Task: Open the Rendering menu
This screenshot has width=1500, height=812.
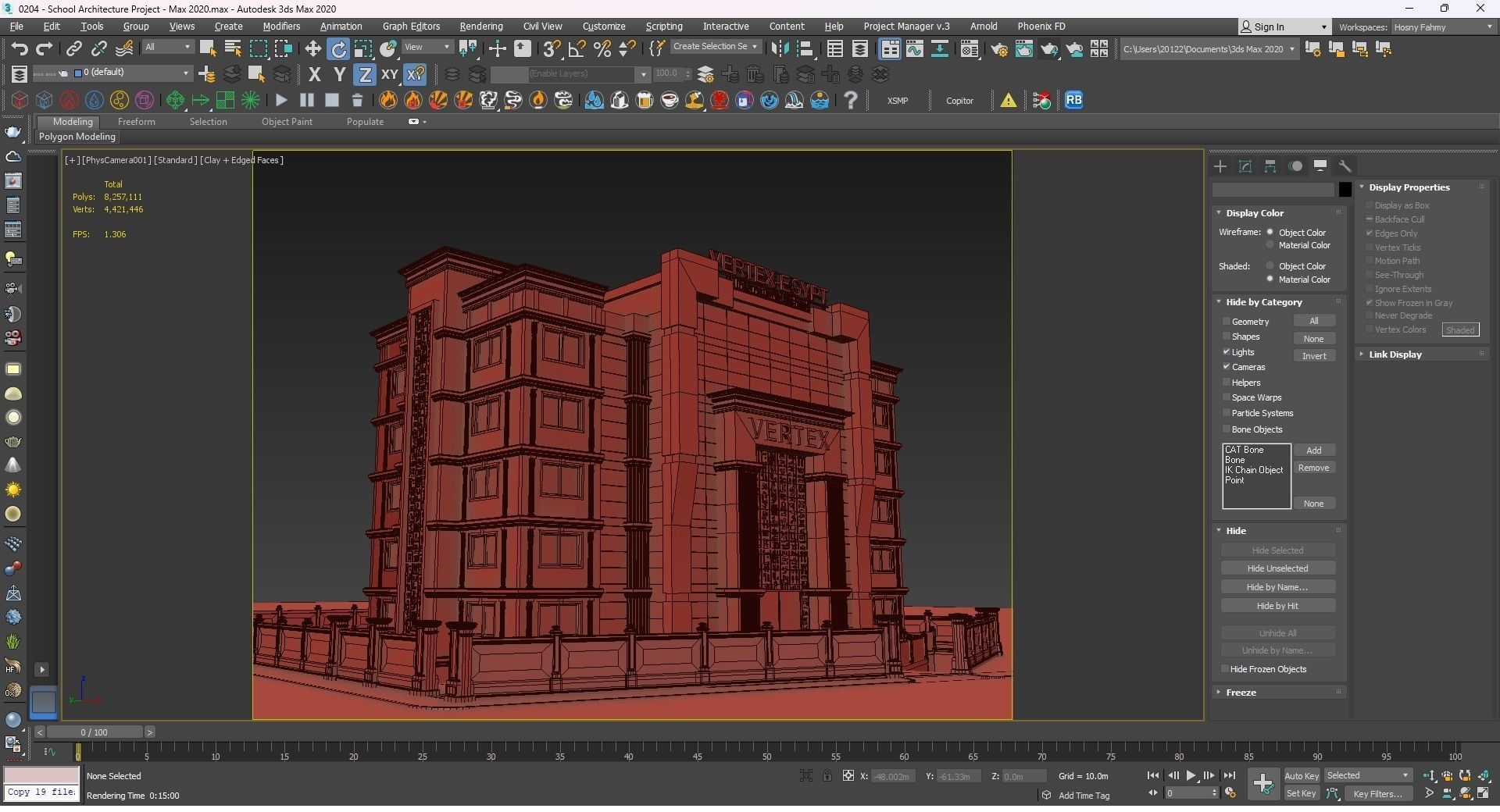Action: click(481, 26)
